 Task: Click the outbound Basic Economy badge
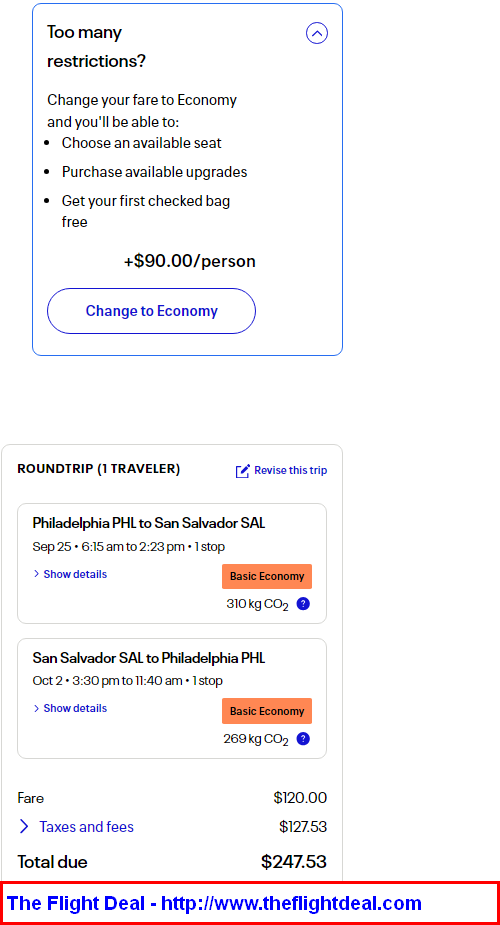(x=267, y=576)
